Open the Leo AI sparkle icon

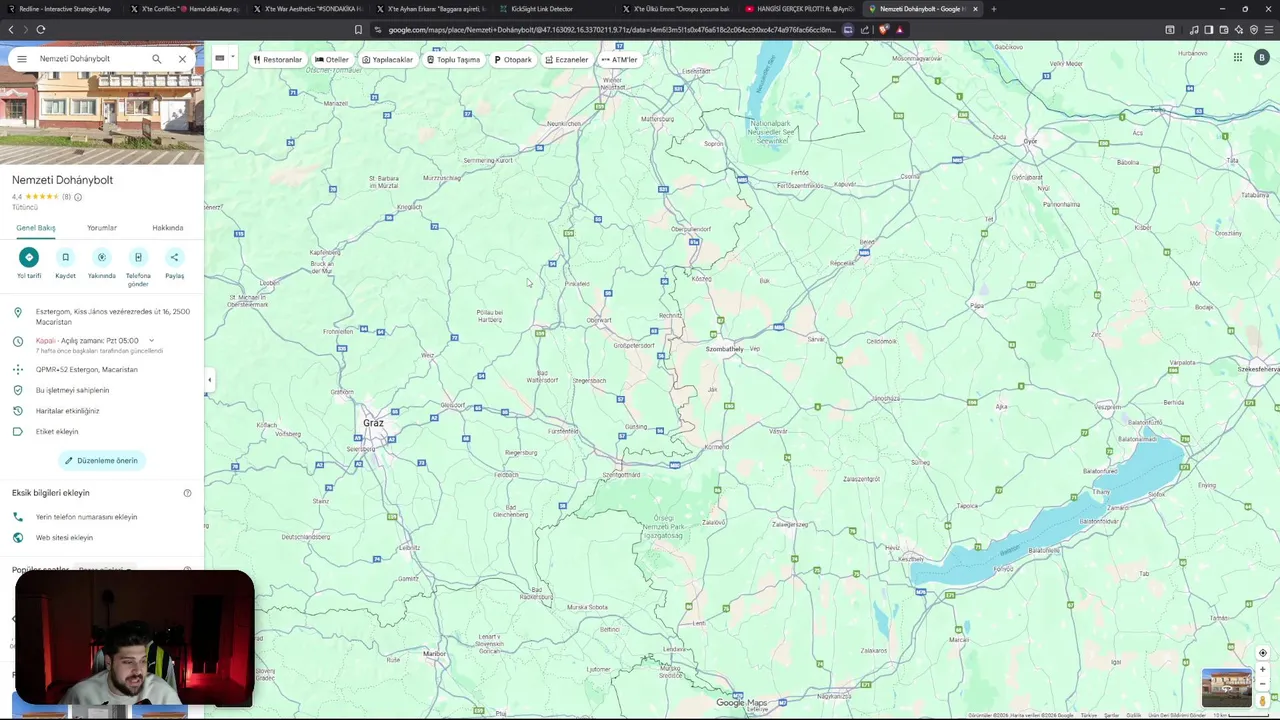coord(1239,30)
